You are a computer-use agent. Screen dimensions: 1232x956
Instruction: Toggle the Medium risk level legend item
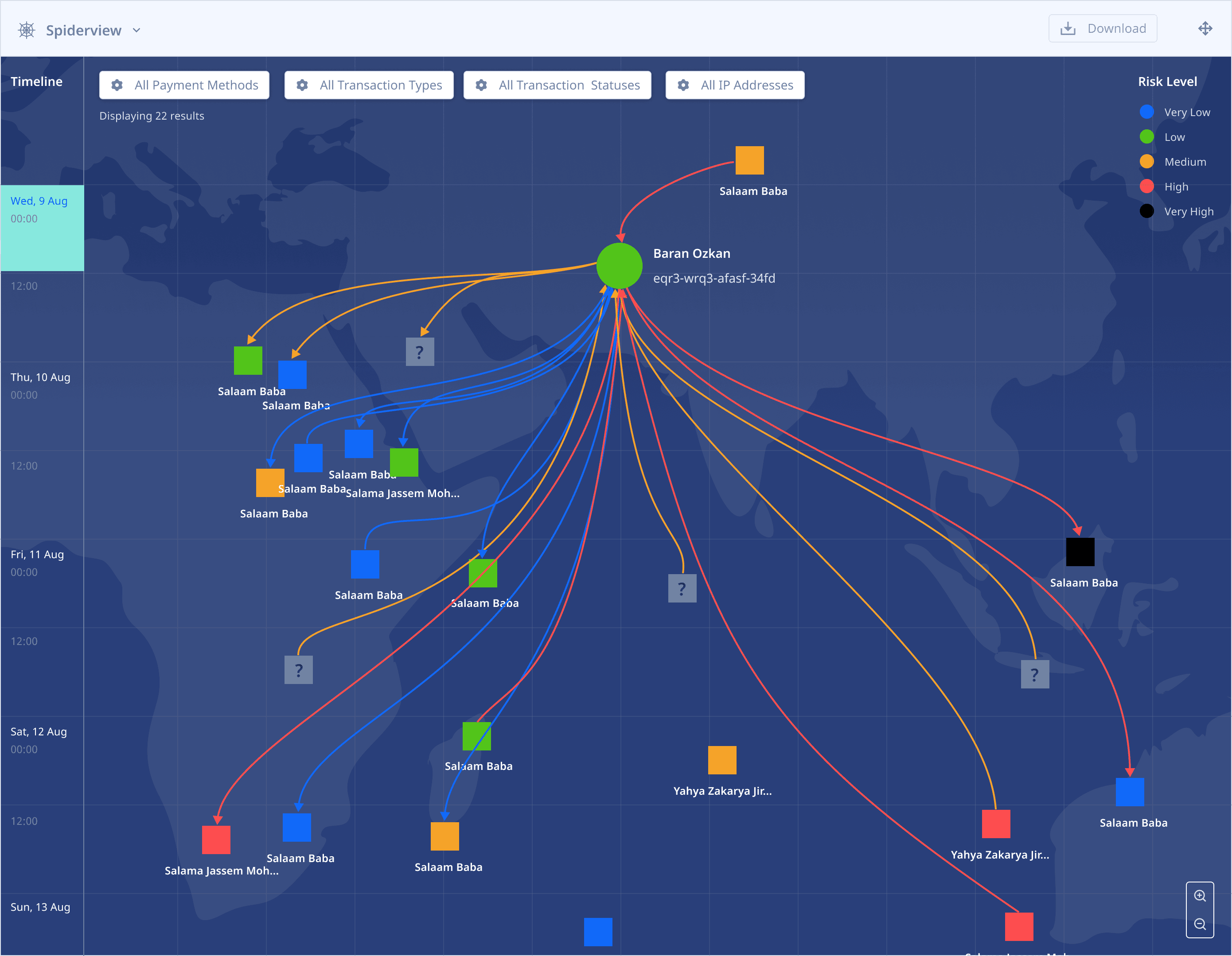[x=1185, y=162]
